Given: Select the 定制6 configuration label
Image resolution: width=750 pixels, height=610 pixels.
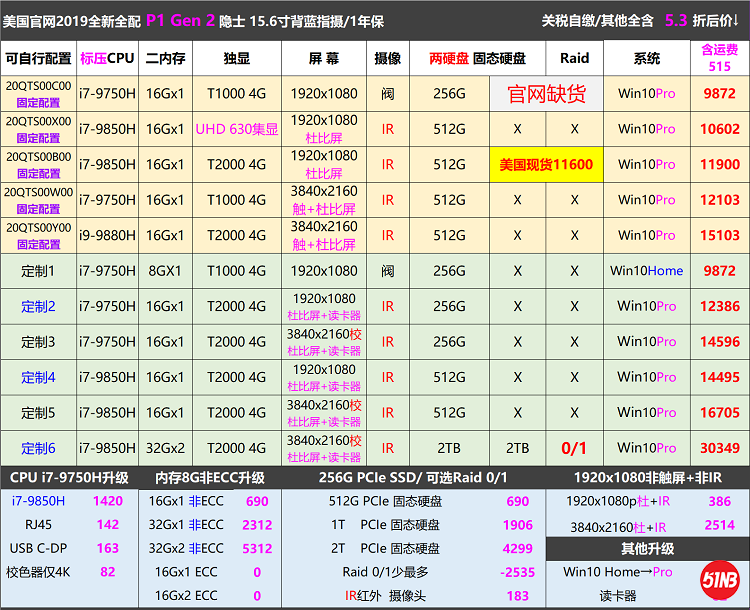Looking at the screenshot, I should tap(38, 448).
